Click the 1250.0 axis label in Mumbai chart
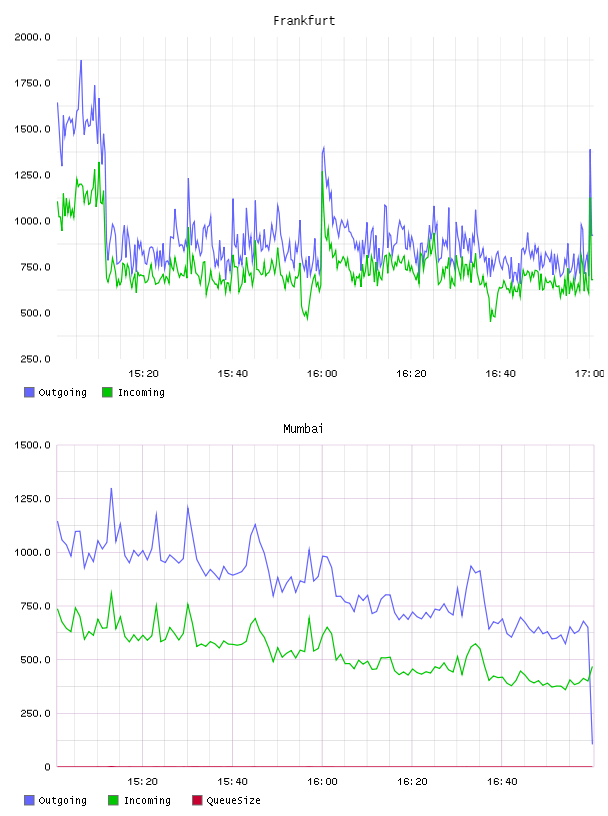 pyautogui.click(x=32, y=499)
